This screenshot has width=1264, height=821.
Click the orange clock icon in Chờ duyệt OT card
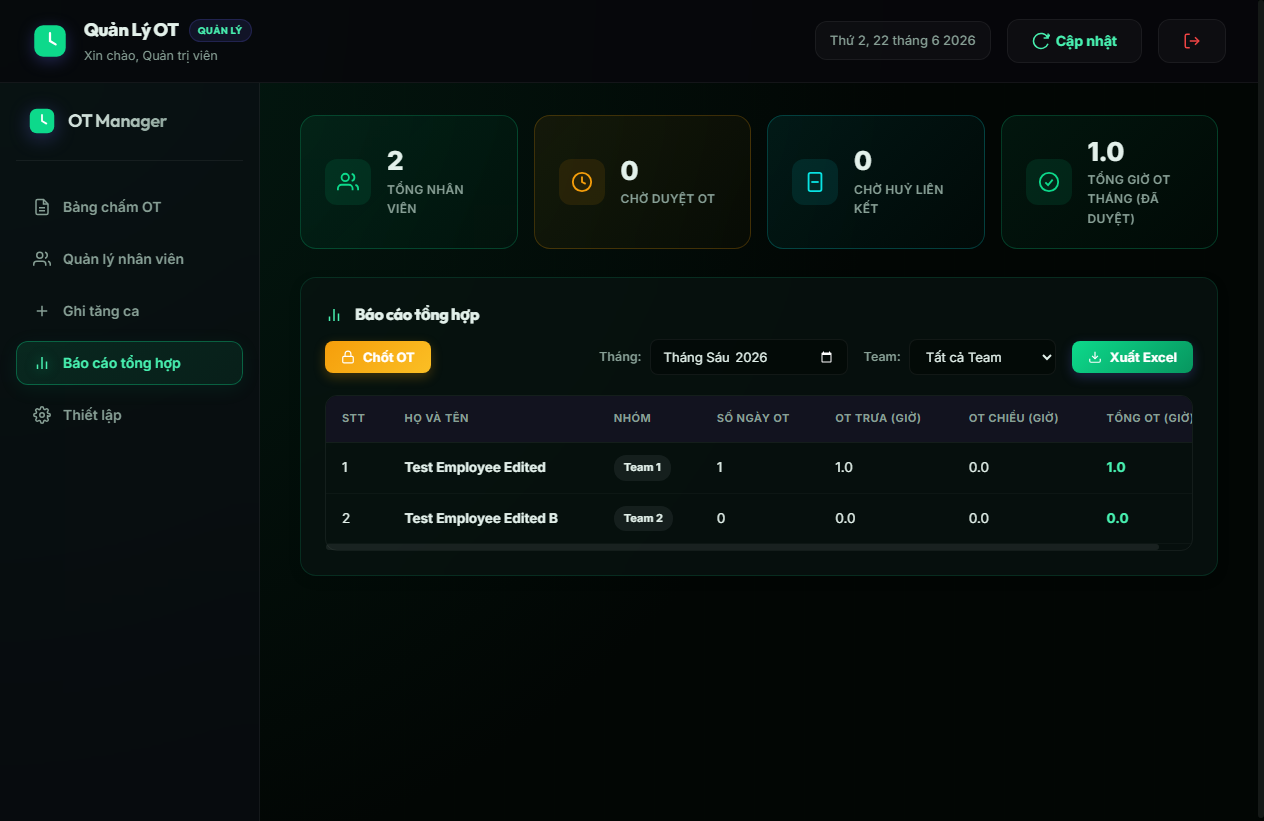[x=582, y=182]
